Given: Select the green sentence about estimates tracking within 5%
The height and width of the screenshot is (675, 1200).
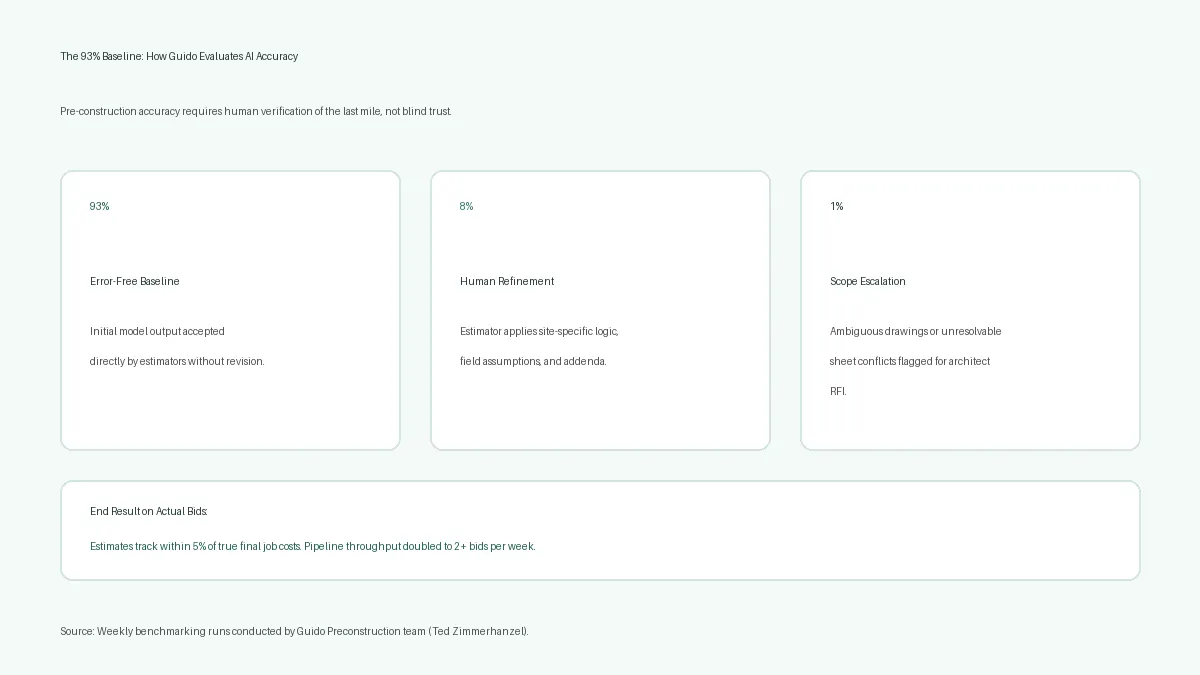Looking at the screenshot, I should point(313,547).
